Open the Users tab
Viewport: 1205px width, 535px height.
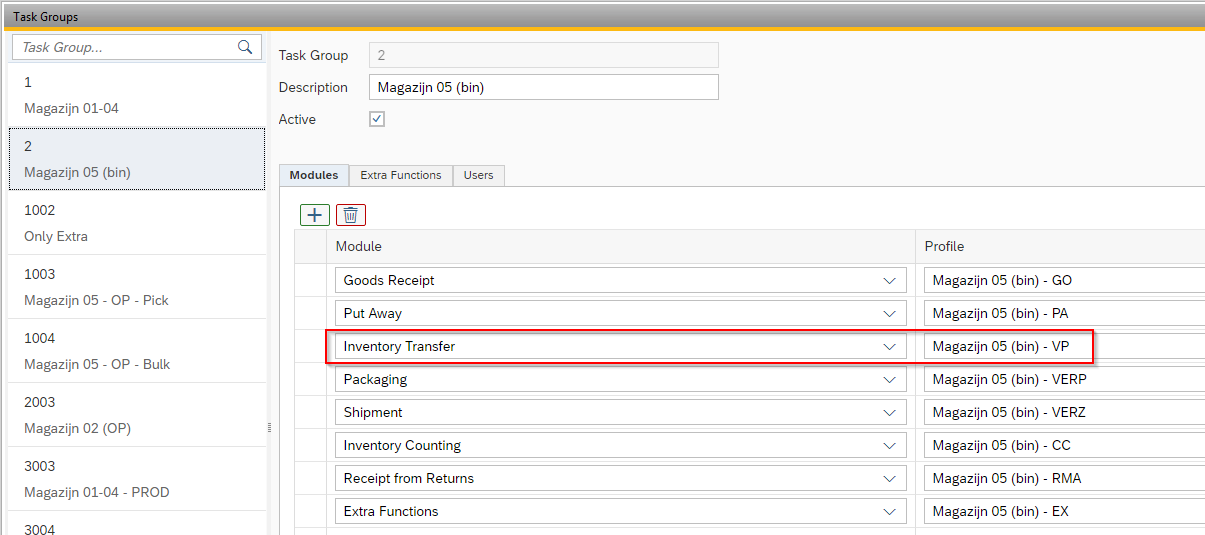point(478,175)
